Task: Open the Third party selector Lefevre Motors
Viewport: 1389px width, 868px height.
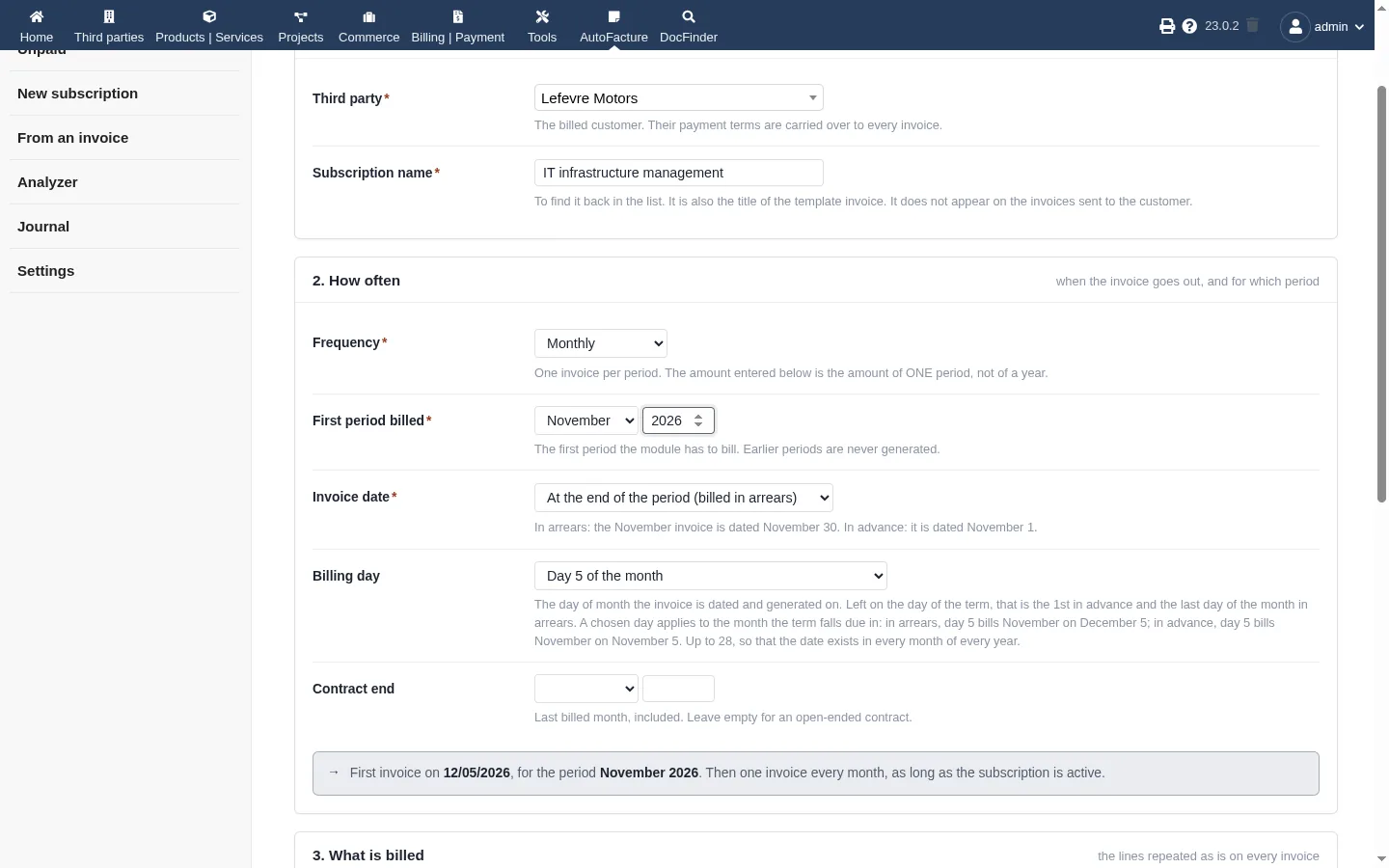Action: coord(679,97)
